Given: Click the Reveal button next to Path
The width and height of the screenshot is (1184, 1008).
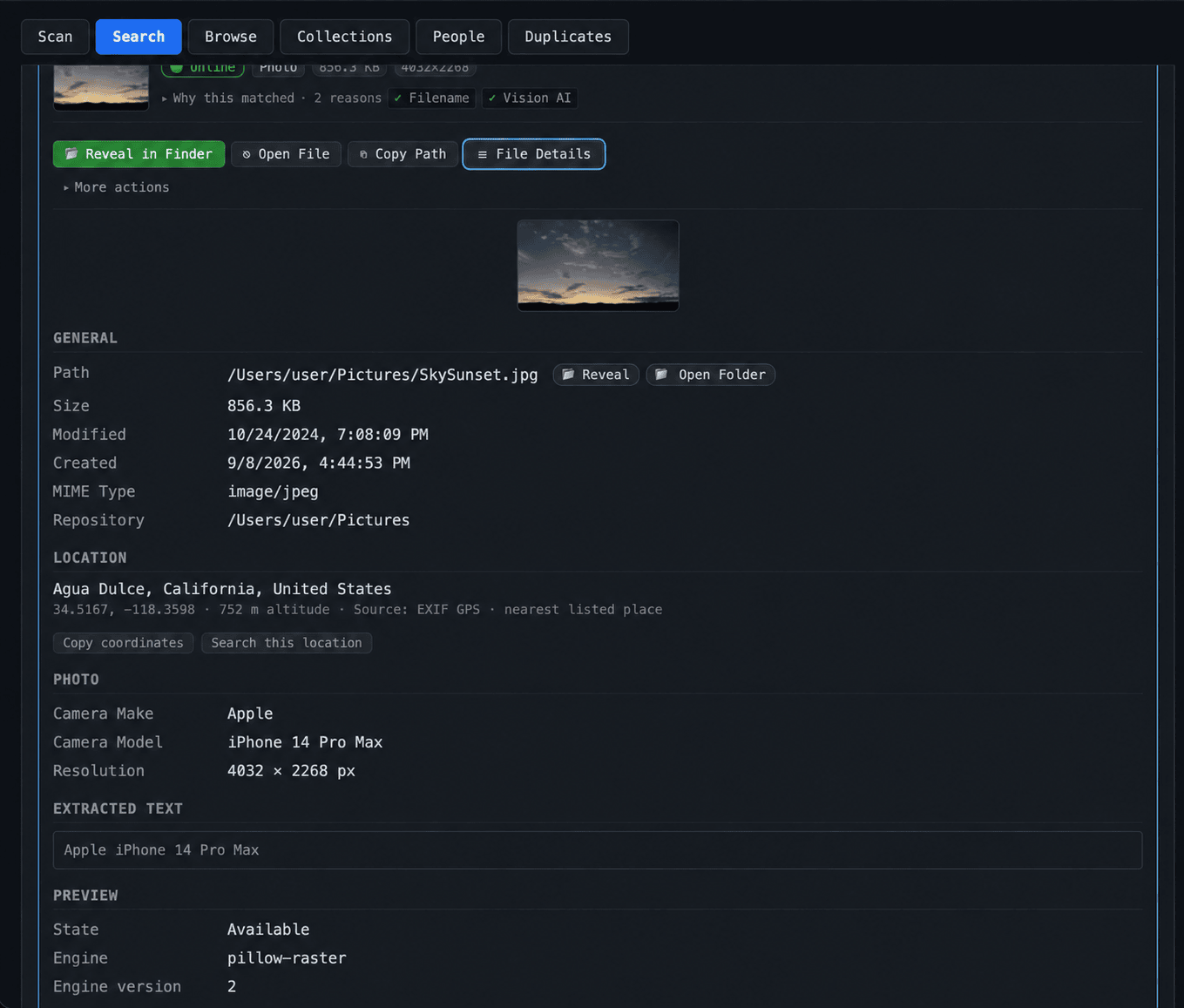Looking at the screenshot, I should click(x=596, y=375).
